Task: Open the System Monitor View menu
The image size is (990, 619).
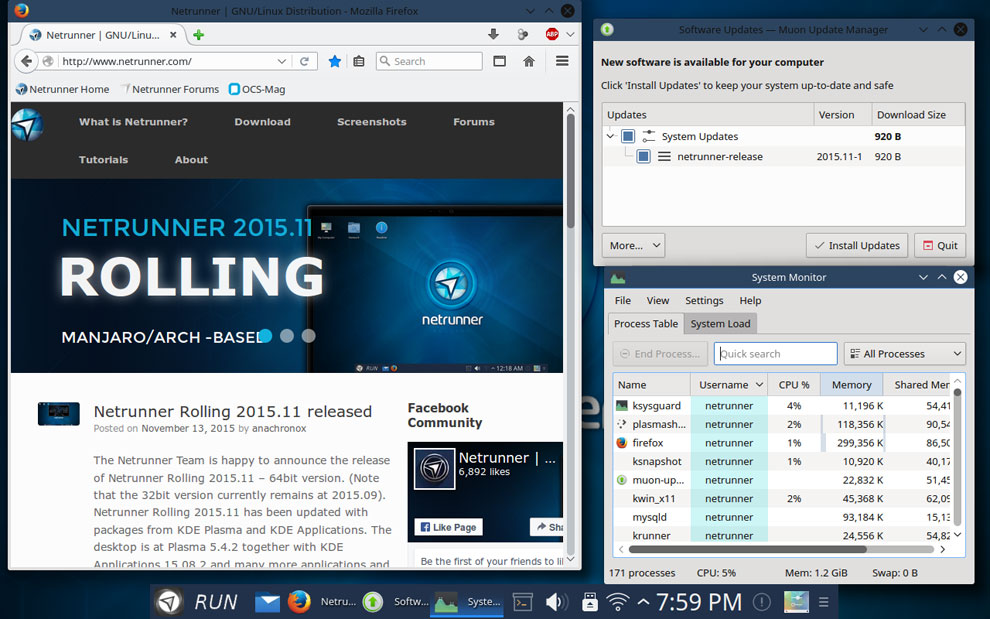Action: pos(657,301)
